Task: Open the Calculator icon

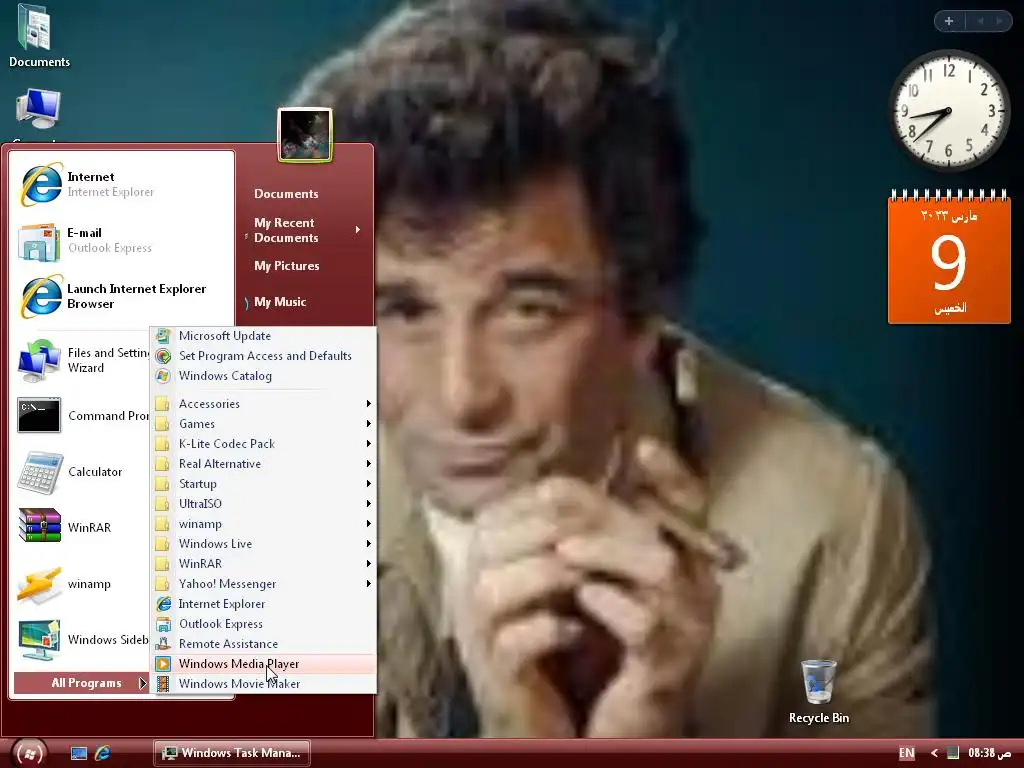Action: coord(40,472)
